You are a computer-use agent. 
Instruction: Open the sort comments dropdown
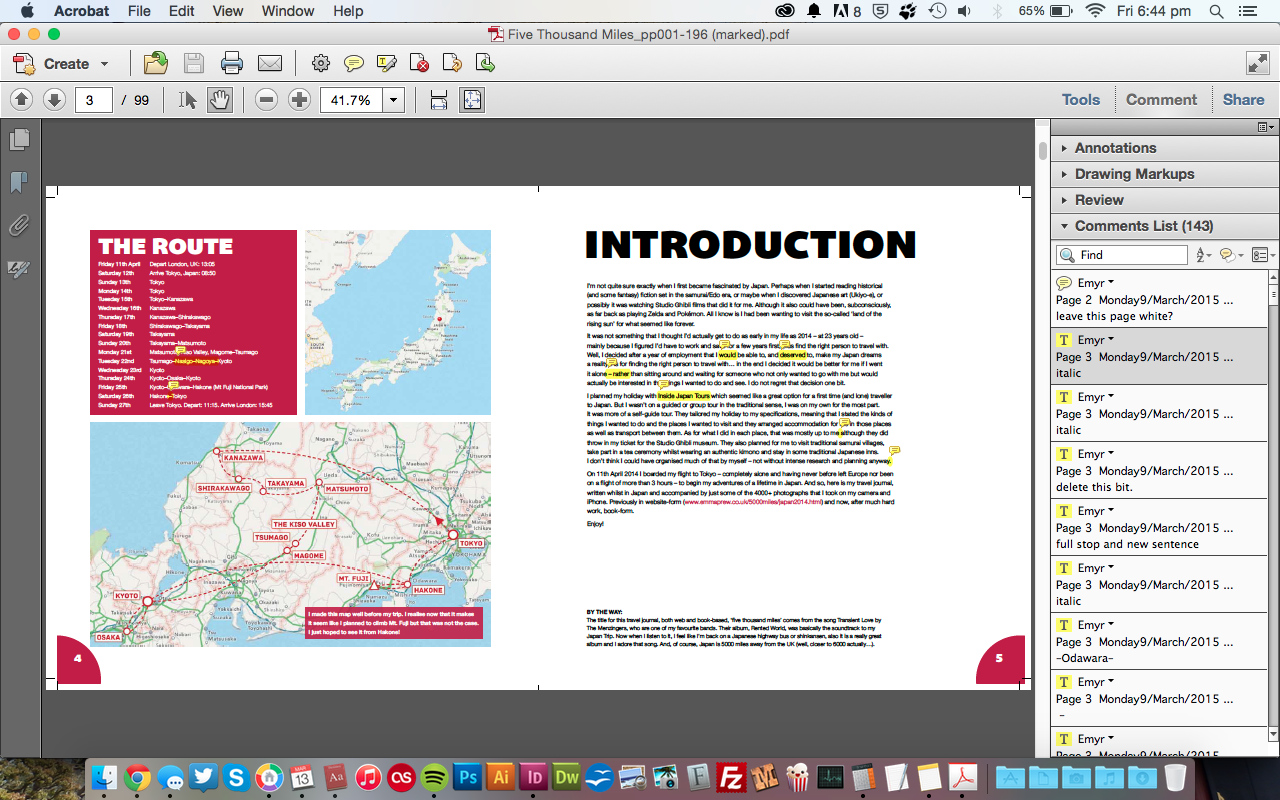pos(1203,255)
